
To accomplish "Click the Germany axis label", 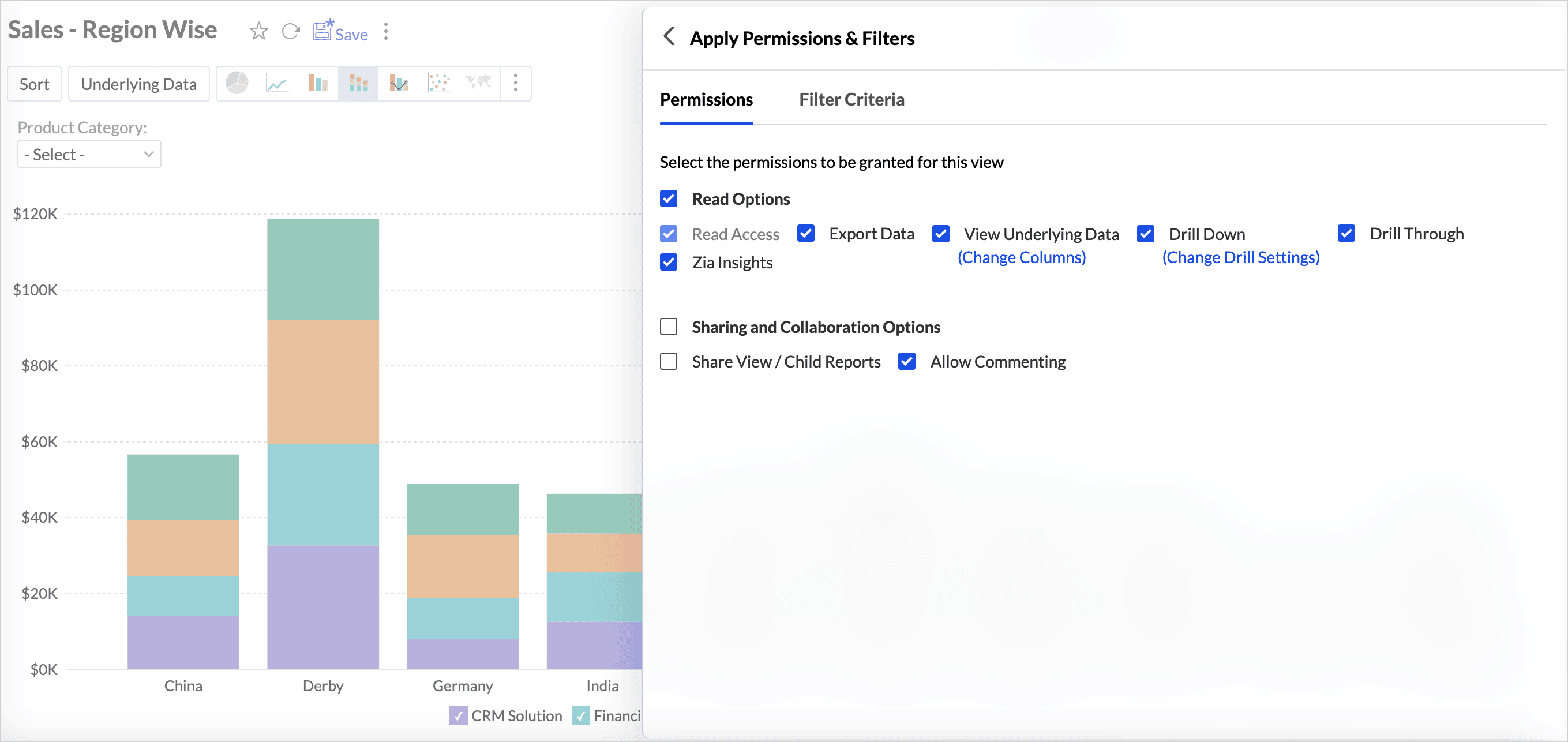I will (463, 686).
